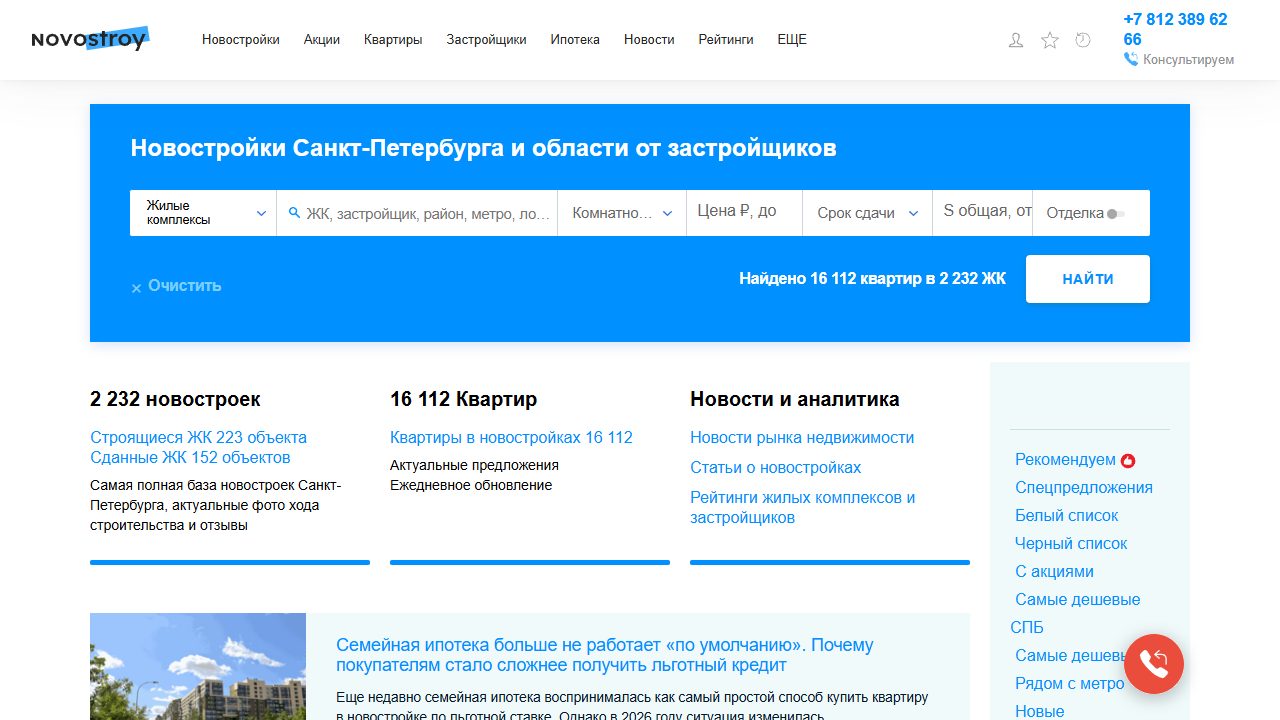Viewport: 1280px width, 720px height.
Task: Open Новости рынка недвижимости link
Action: (802, 437)
